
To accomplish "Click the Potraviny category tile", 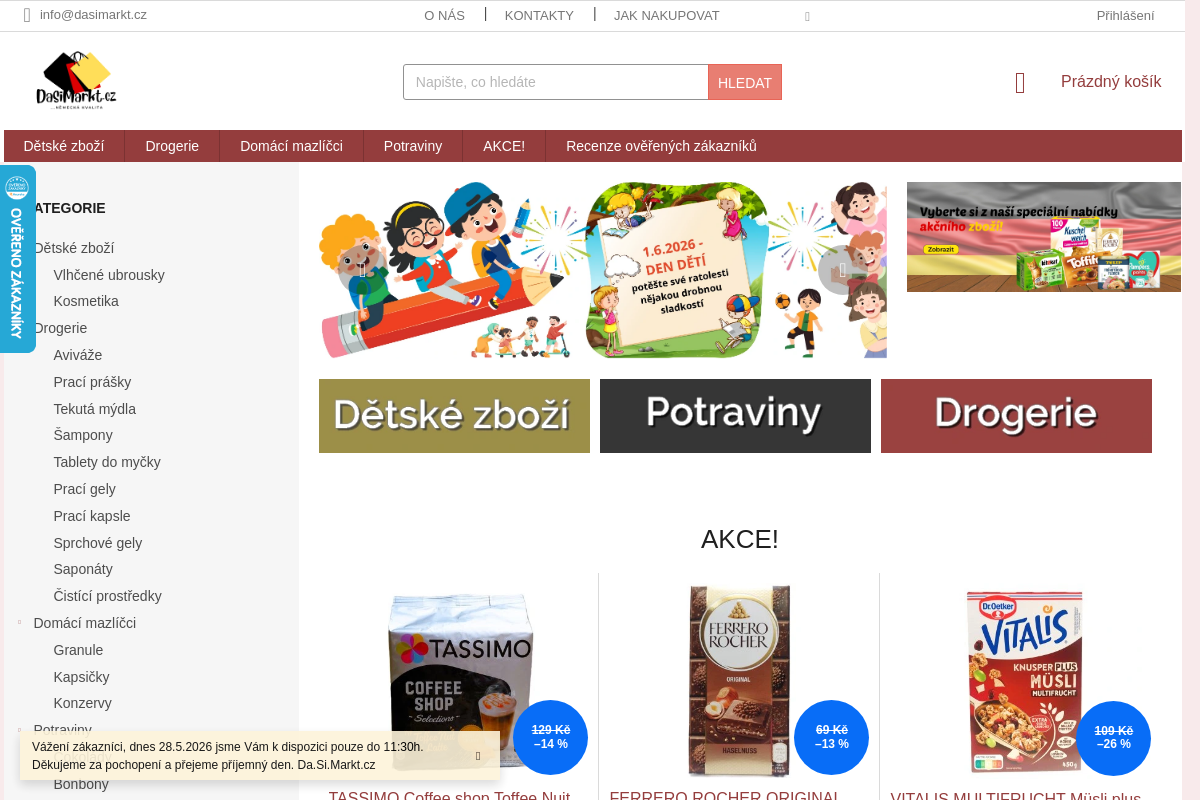I will (x=735, y=416).
